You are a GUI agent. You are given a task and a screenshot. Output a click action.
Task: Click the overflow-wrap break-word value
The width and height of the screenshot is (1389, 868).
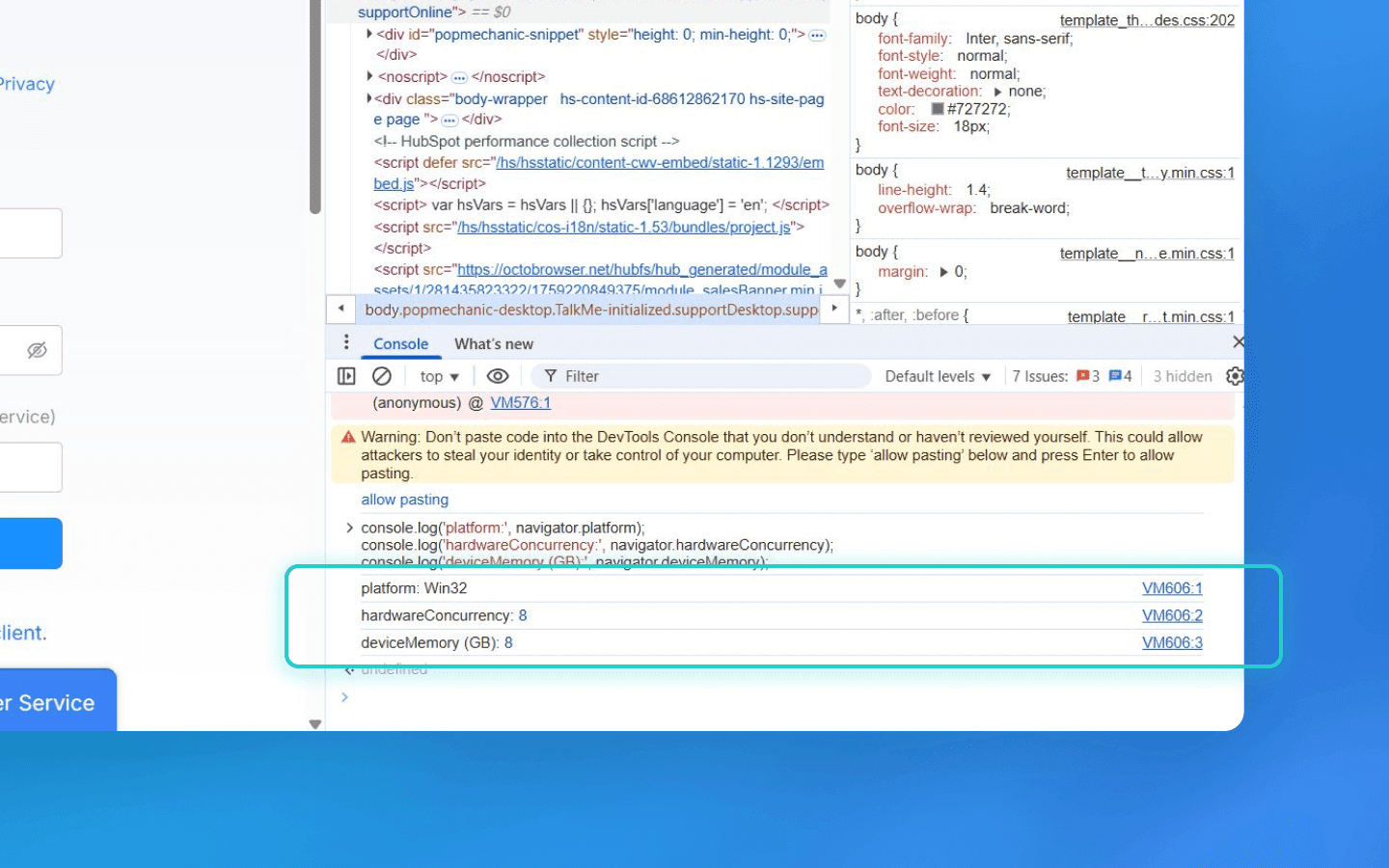pyautogui.click(x=1027, y=208)
